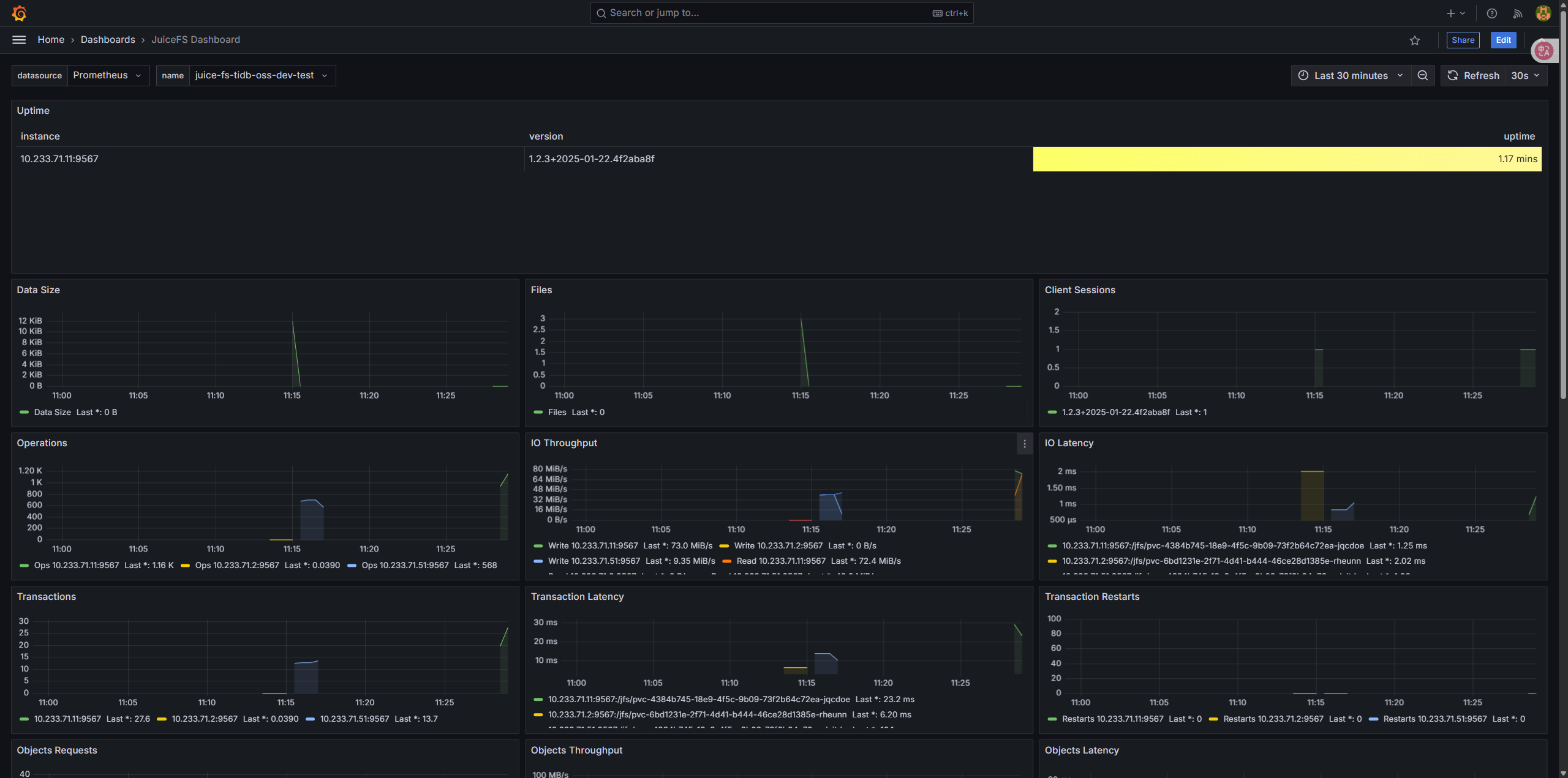
Task: Click the Objects Latency panel title
Action: [x=1082, y=750]
